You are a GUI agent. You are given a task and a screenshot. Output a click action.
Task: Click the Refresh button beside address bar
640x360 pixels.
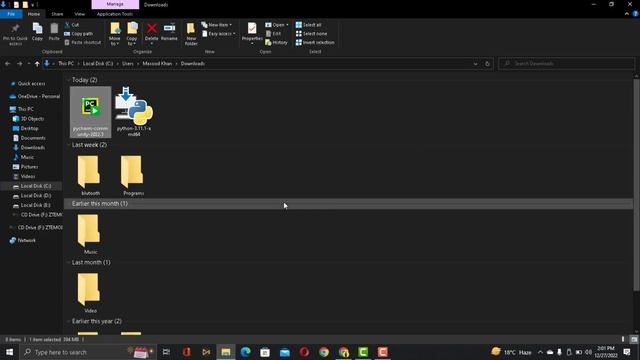pos(487,64)
